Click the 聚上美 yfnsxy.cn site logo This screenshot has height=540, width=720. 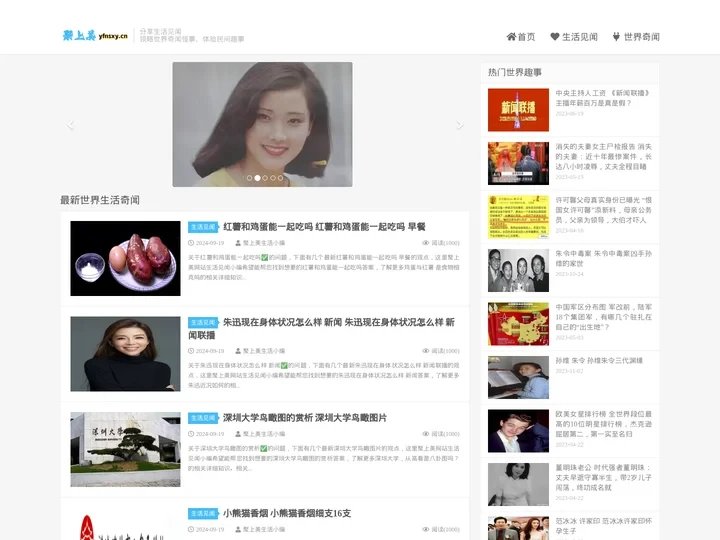95,35
